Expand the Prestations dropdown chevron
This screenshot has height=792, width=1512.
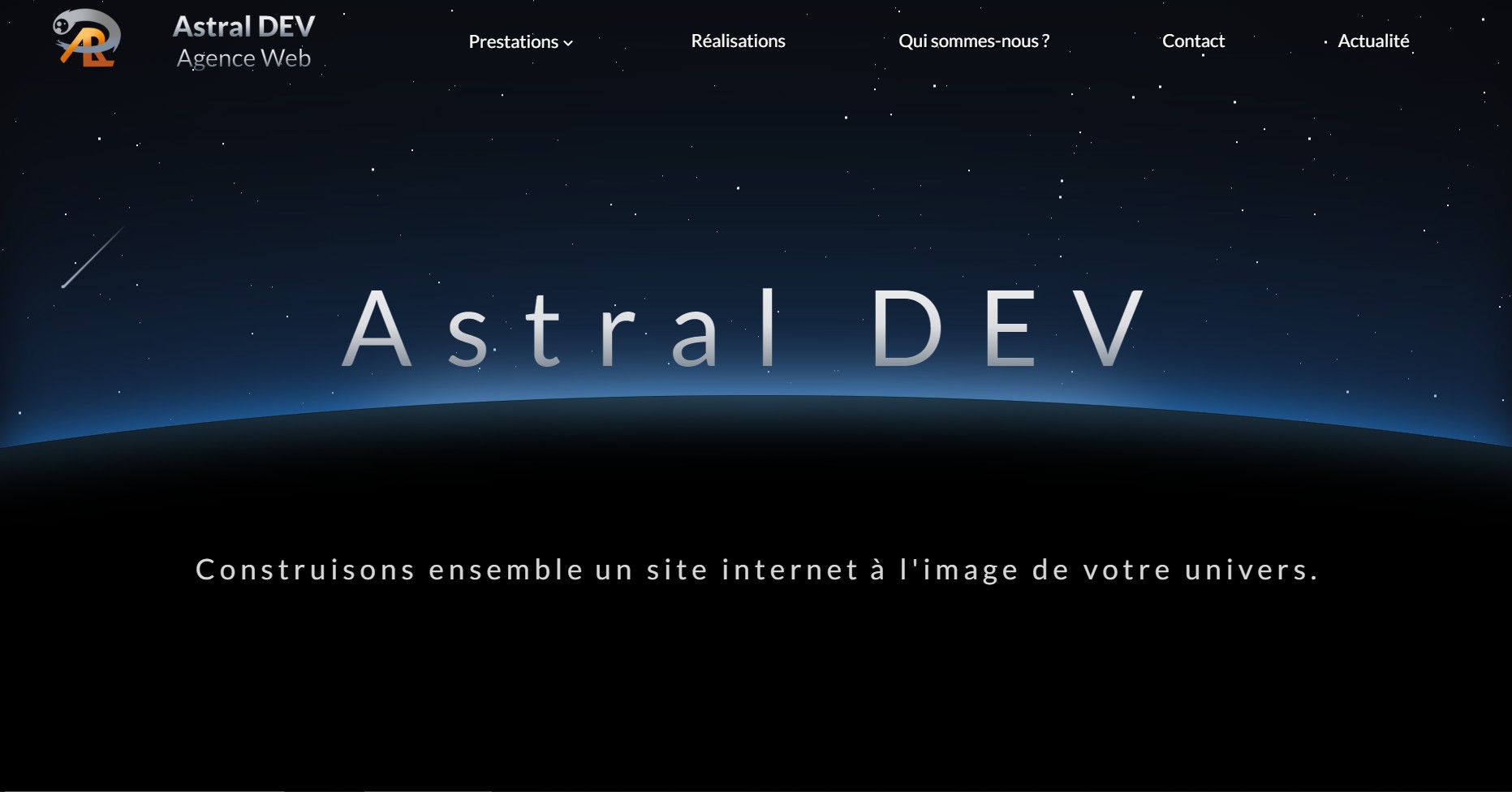(x=568, y=43)
